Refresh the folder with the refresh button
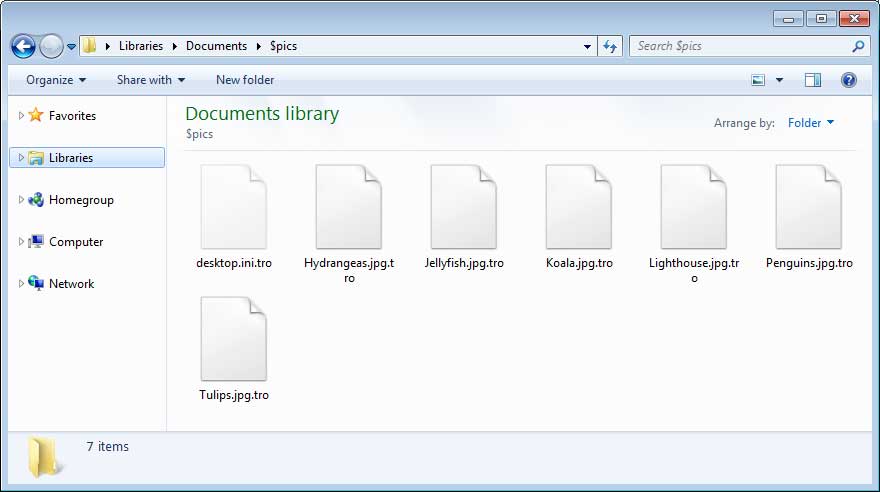The height and width of the screenshot is (492, 880). point(610,47)
